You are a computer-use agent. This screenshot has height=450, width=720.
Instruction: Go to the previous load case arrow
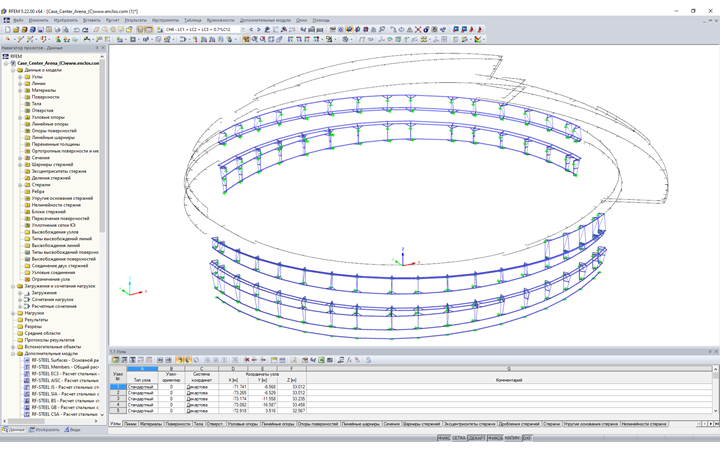(x=251, y=29)
